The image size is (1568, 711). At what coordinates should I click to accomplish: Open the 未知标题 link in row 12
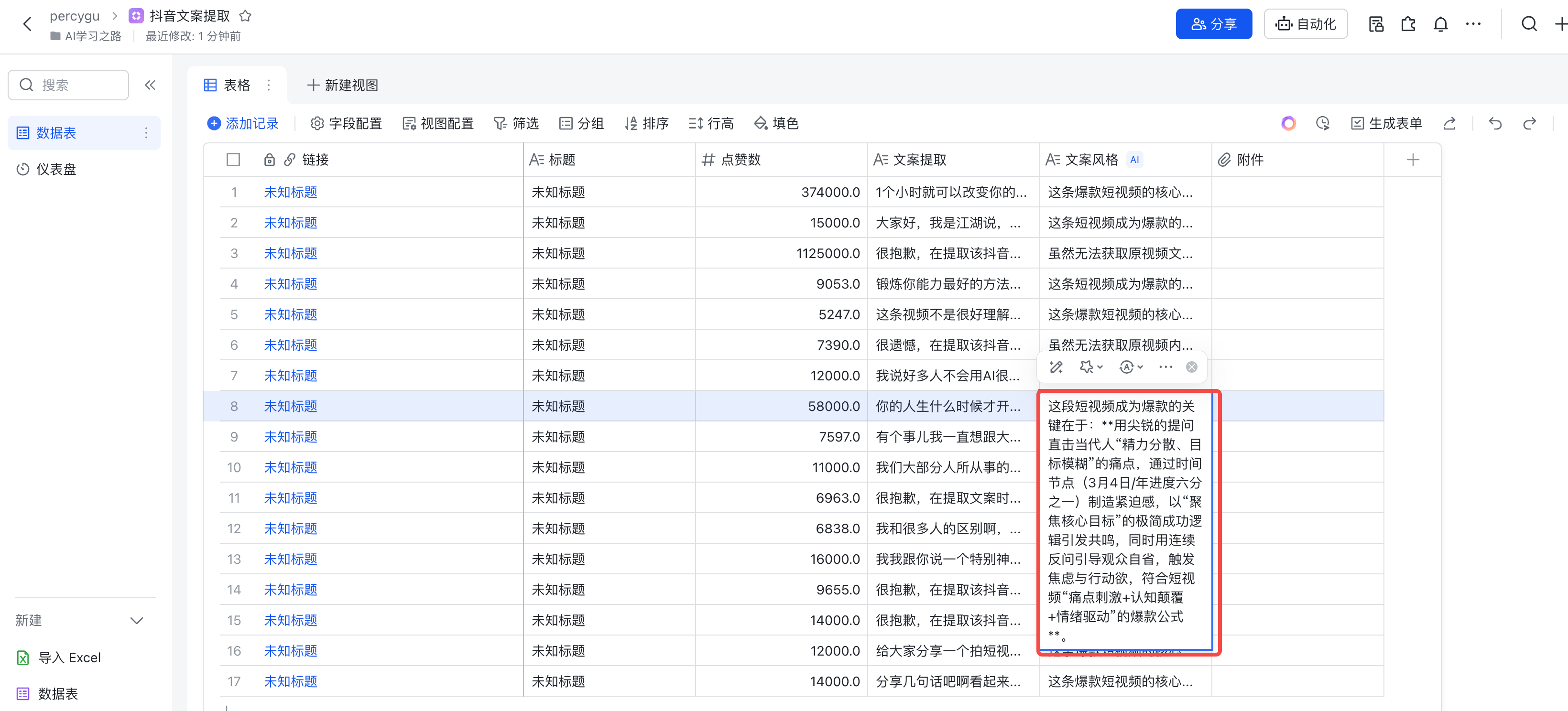[290, 528]
